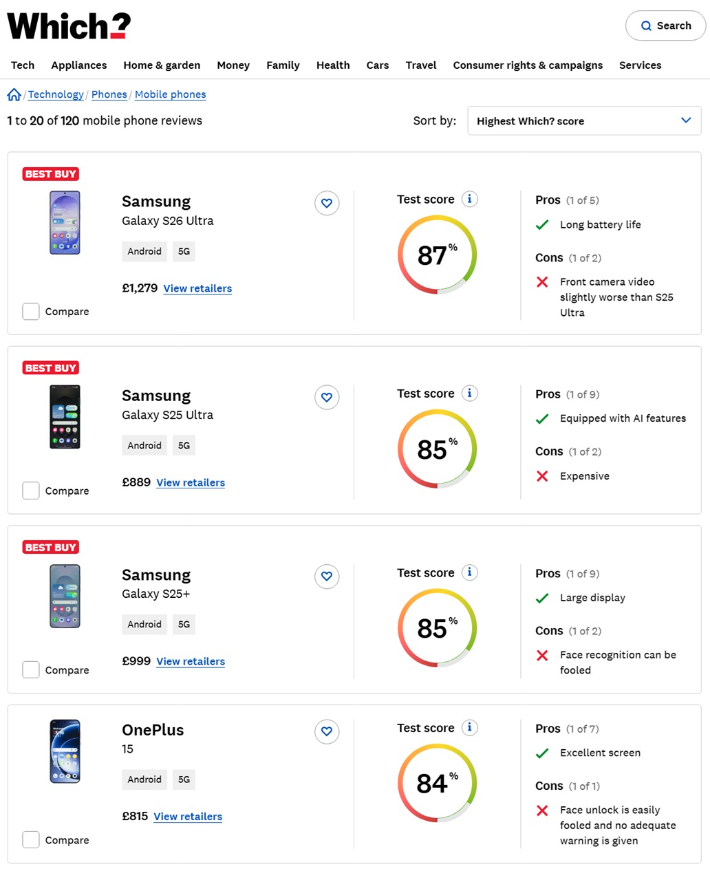710x871 pixels.
Task: Open test score info for Galaxy S26 Ultra
Action: point(470,199)
